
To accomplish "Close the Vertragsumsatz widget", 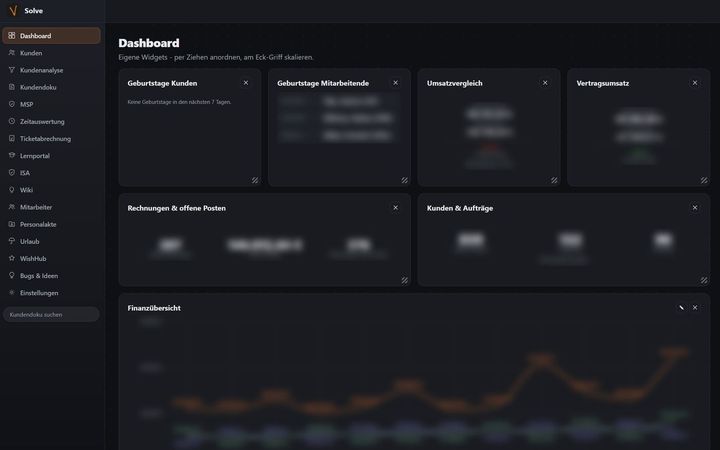I will click(x=695, y=83).
